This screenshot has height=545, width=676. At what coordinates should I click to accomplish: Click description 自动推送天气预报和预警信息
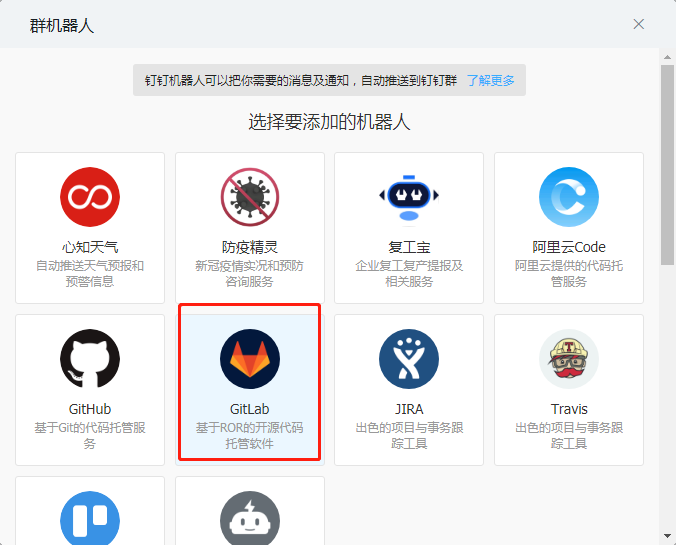pos(90,273)
